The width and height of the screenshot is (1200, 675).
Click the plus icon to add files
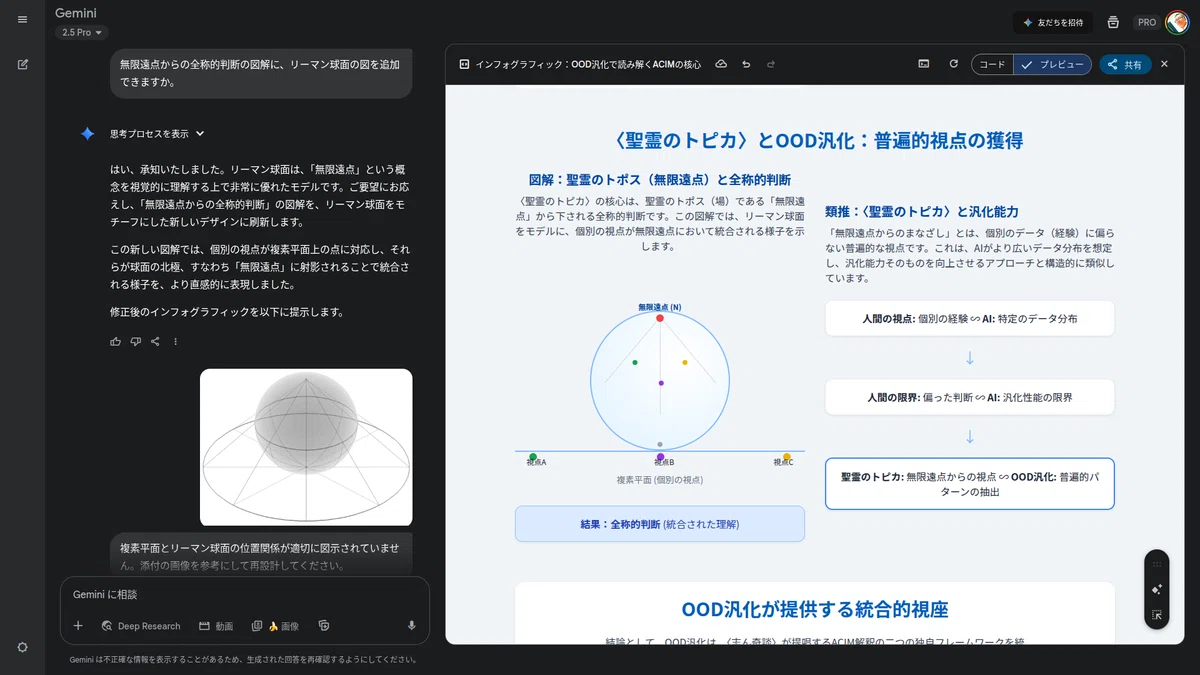coord(78,626)
